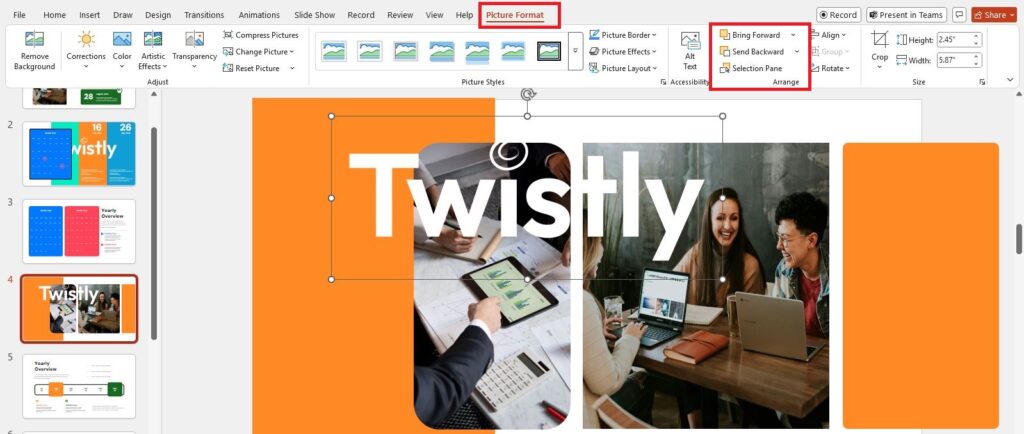The height and width of the screenshot is (434, 1024).
Task: Increase Height with the up spinner
Action: [977, 37]
